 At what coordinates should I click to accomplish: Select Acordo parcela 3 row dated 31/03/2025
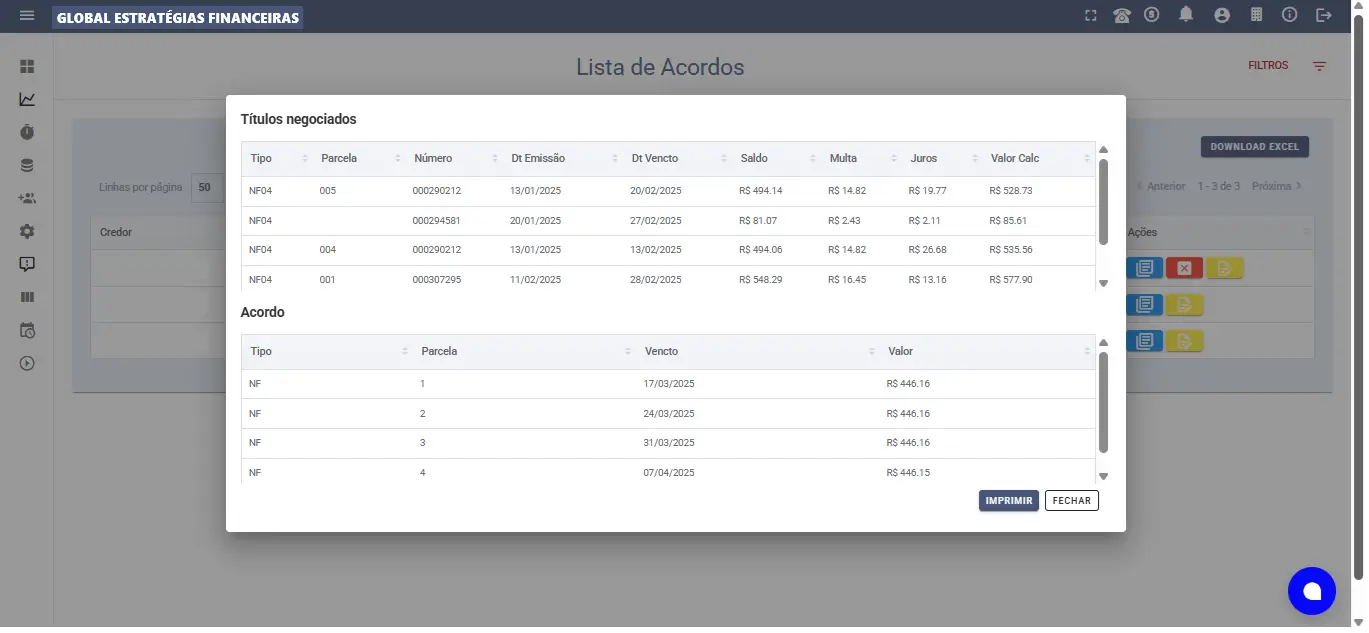click(668, 443)
